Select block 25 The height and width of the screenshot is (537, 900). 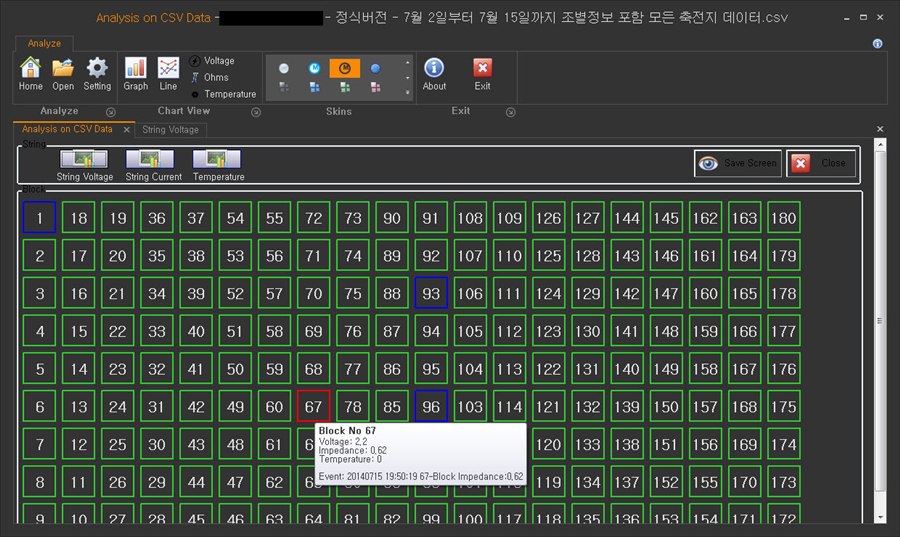(x=118, y=444)
